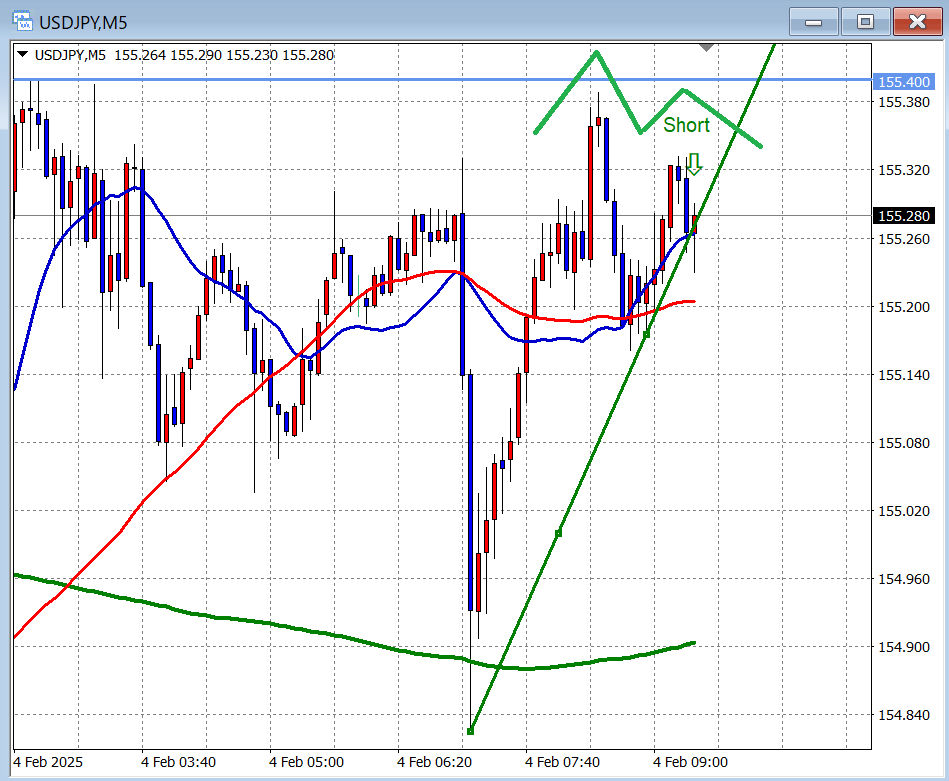Screen dimensions: 949x781
Task: Click the green zigzag drawing peak
Action: 596,52
